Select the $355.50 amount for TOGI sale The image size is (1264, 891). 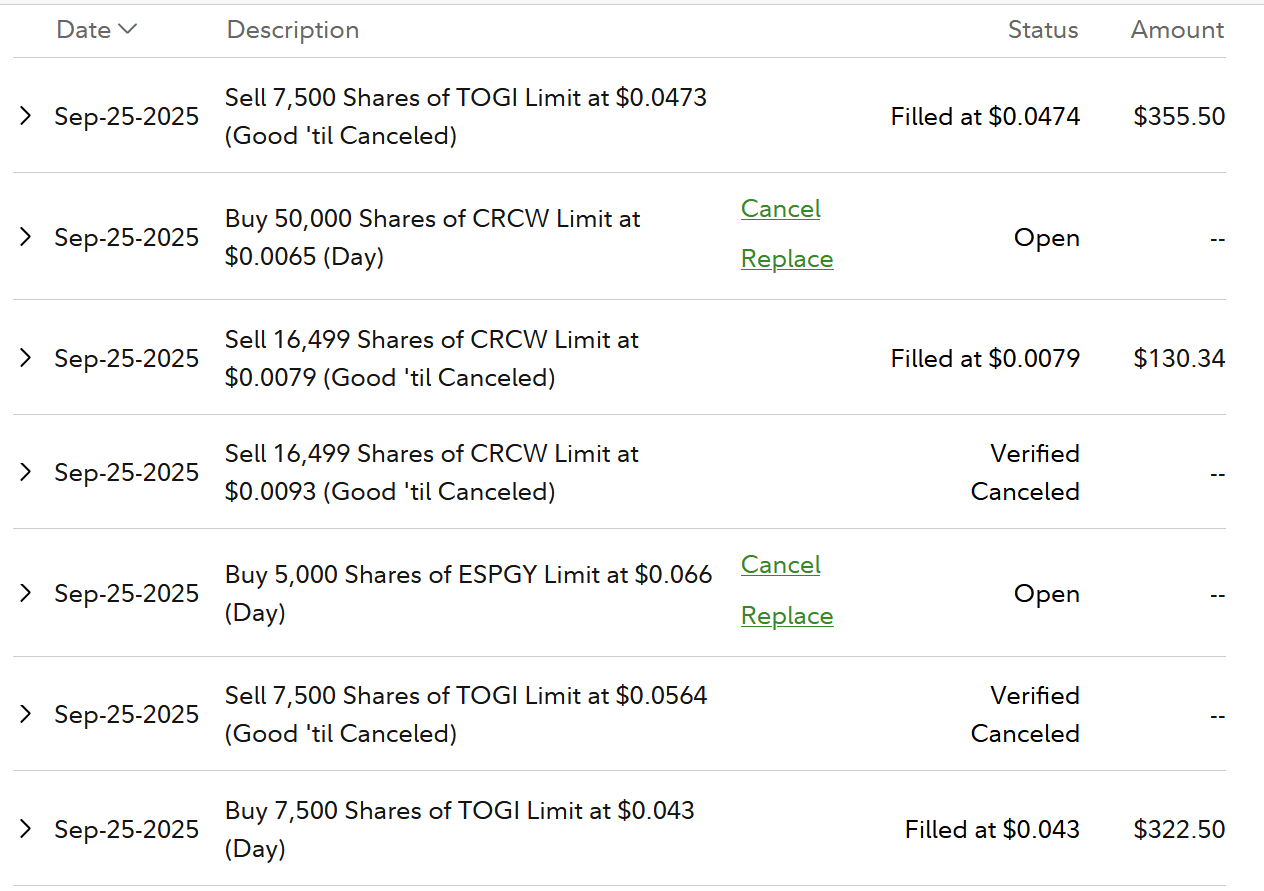click(x=1179, y=116)
